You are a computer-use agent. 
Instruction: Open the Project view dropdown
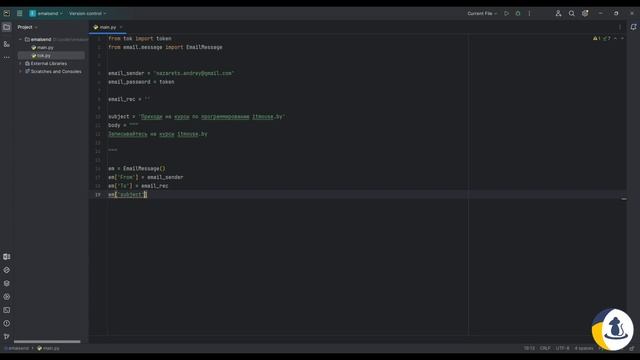coord(27,27)
